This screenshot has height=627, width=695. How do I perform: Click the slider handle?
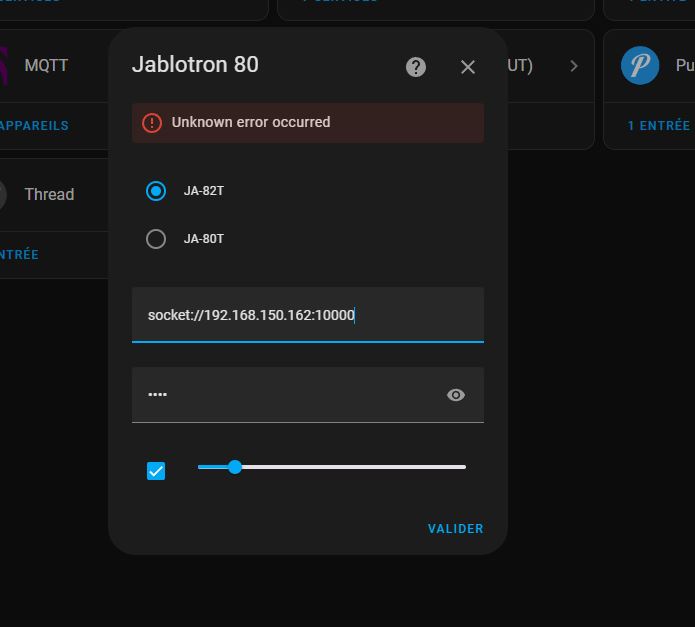(235, 467)
